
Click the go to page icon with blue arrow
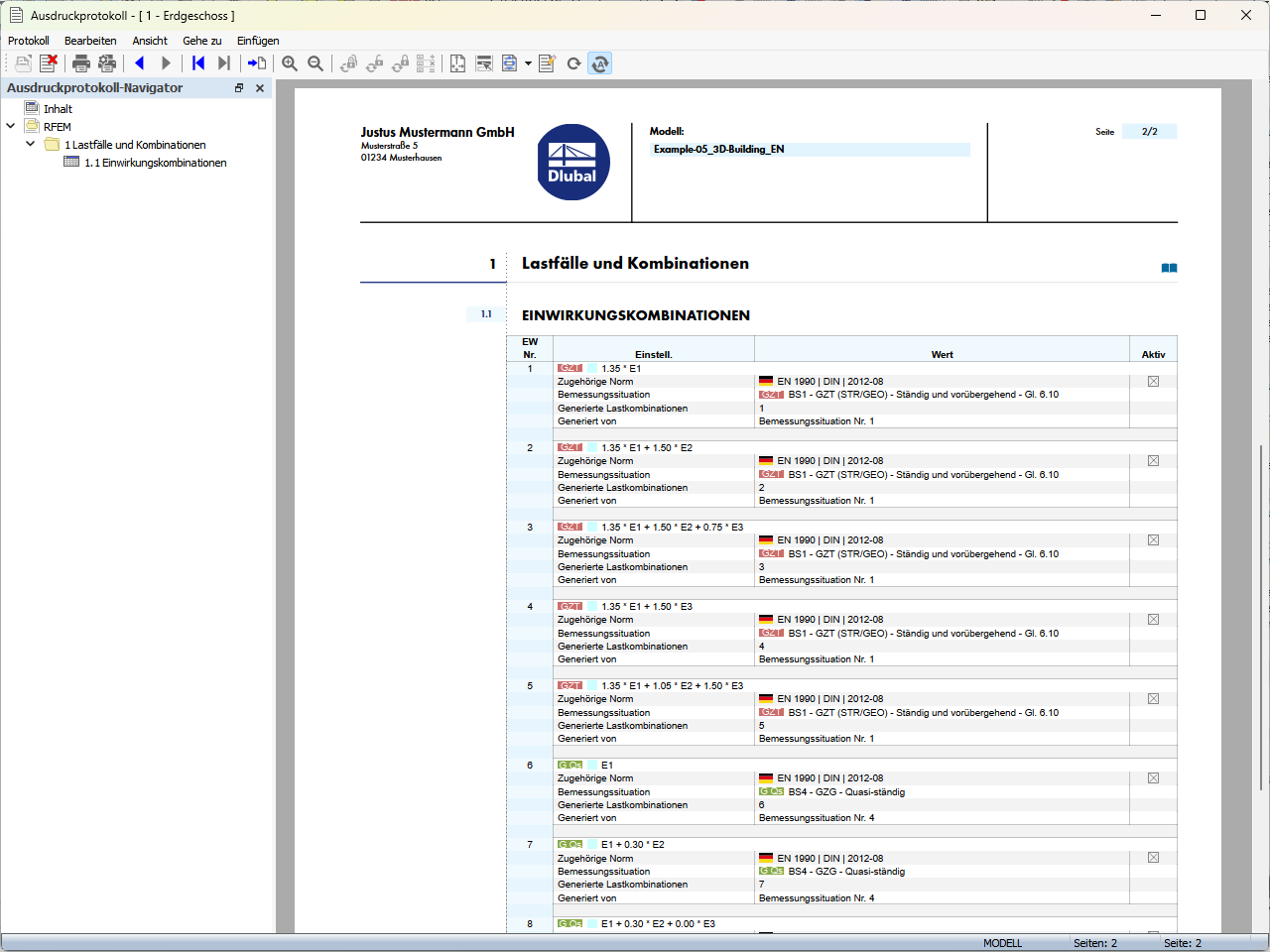(257, 63)
